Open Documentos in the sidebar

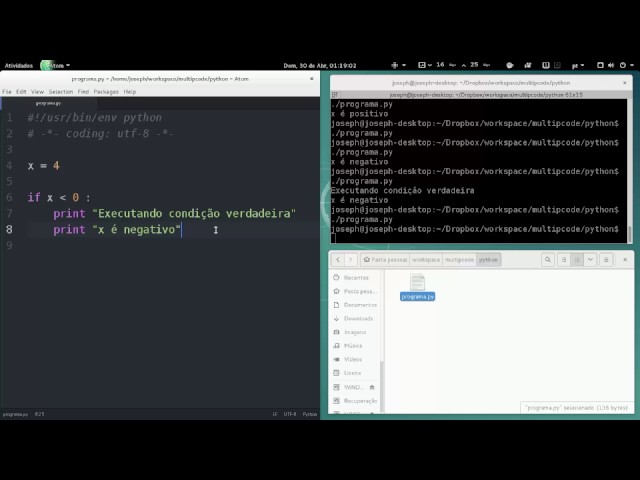point(354,305)
